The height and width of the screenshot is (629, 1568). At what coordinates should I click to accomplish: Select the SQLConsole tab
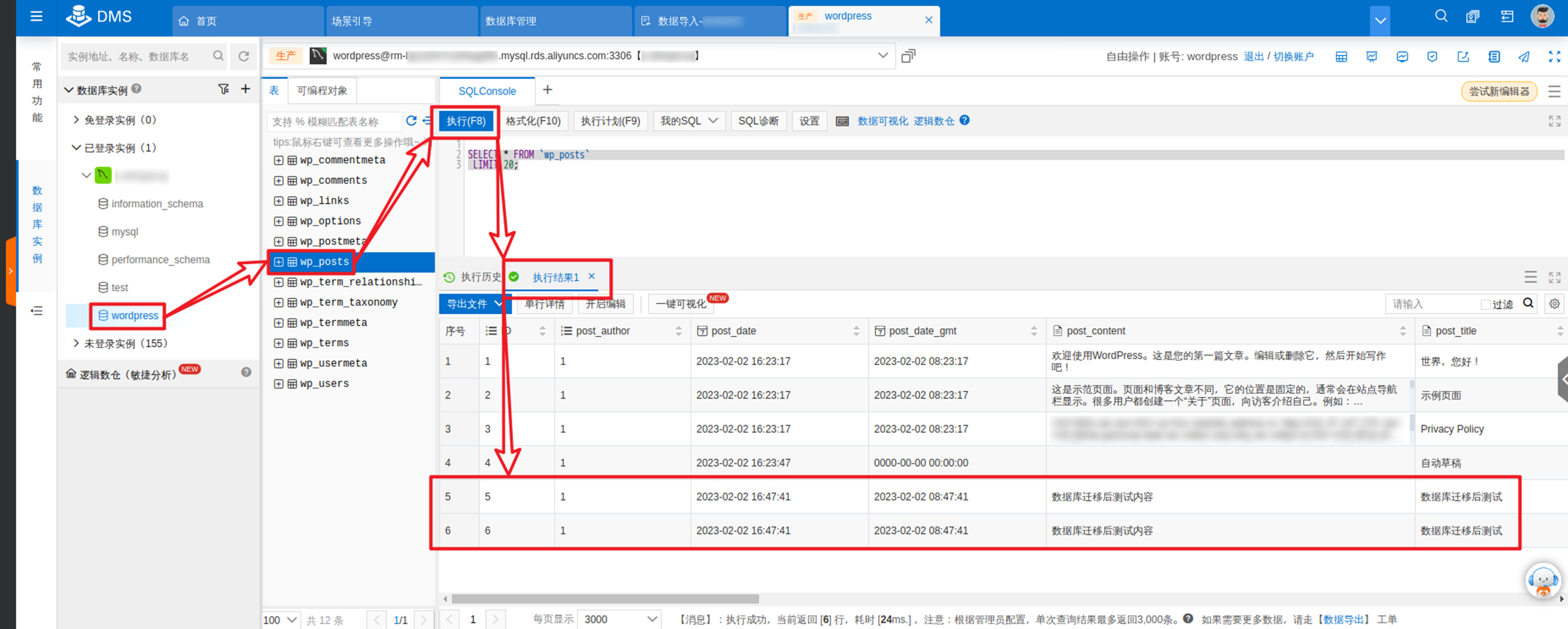click(487, 91)
